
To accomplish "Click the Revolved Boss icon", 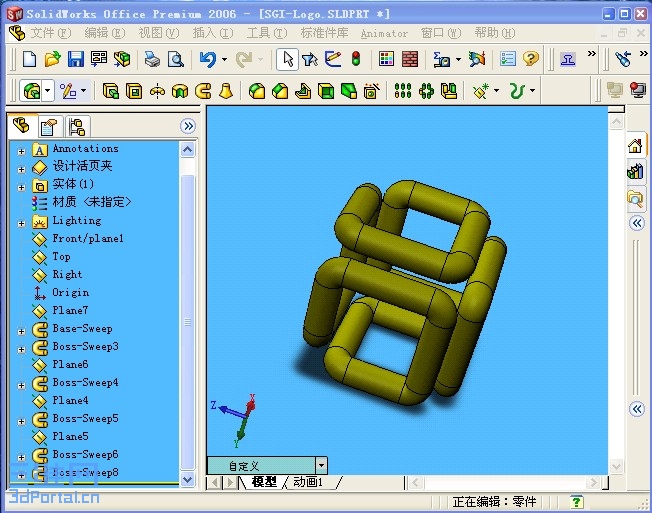I will 157,91.
